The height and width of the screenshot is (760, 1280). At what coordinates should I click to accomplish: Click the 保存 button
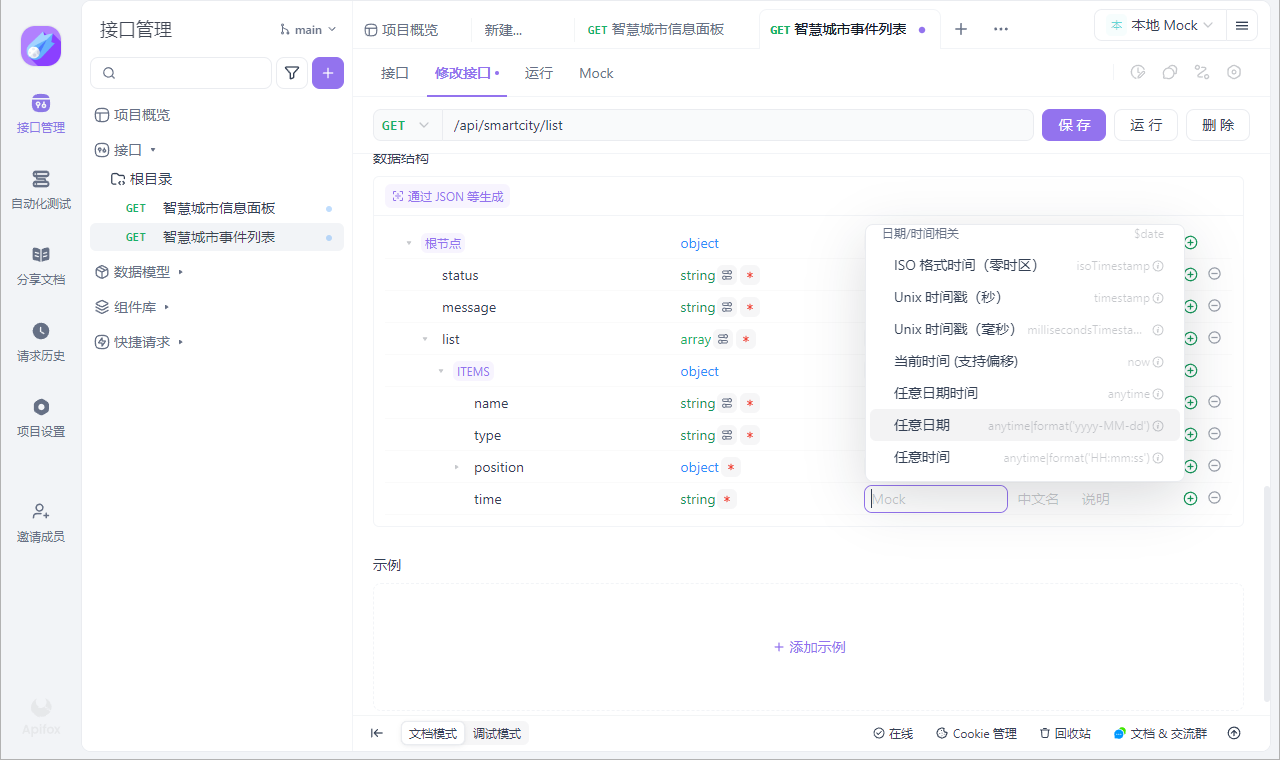click(x=1074, y=125)
